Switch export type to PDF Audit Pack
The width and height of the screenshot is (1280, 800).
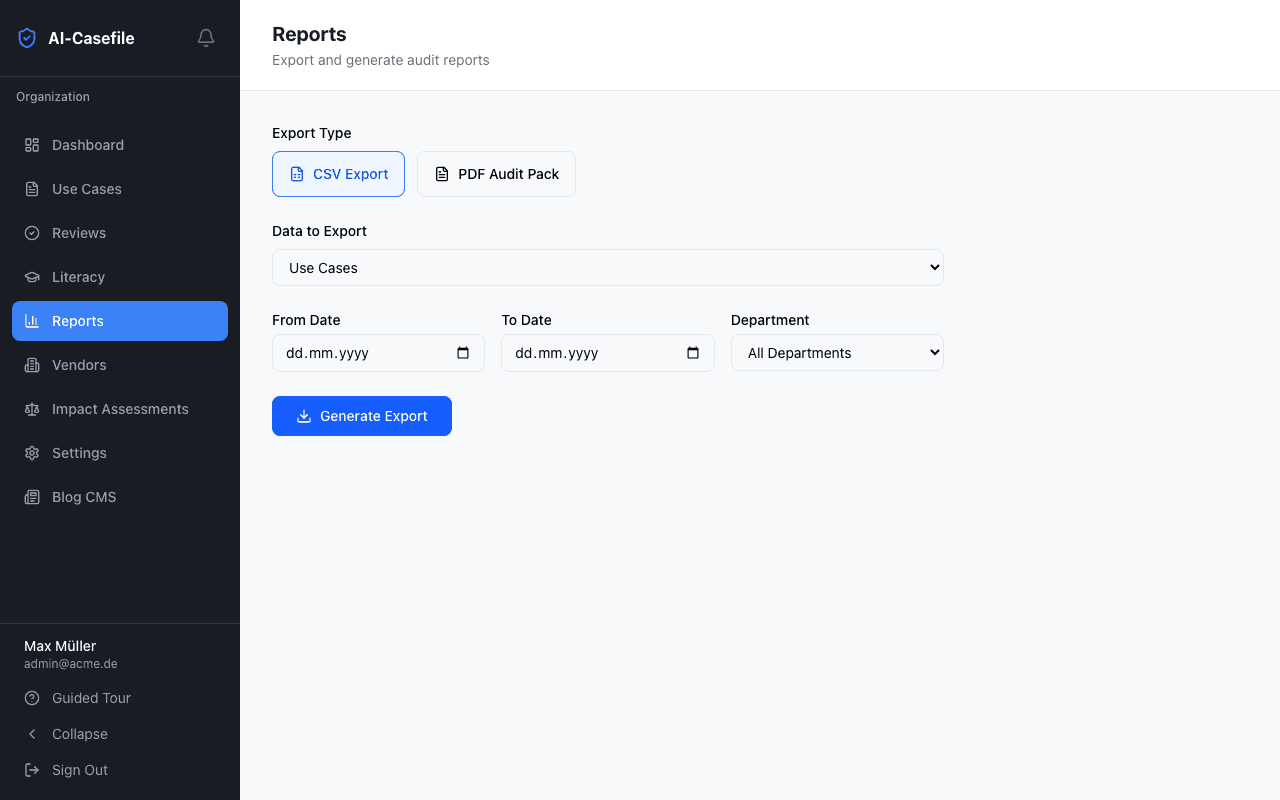(x=496, y=173)
